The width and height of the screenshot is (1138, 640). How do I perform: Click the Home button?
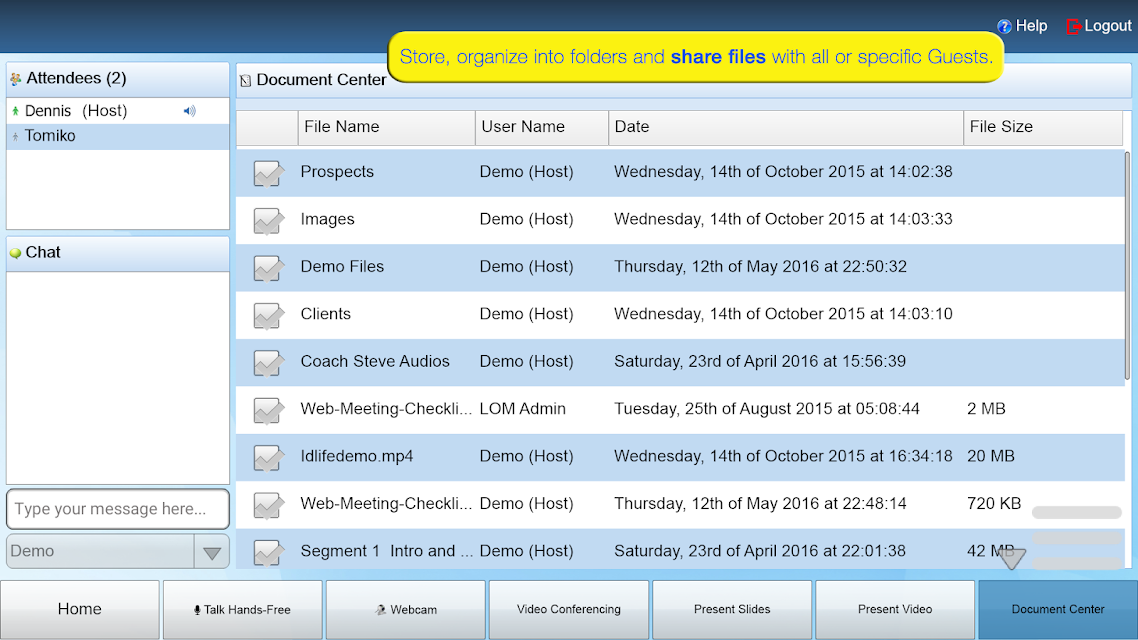80,610
